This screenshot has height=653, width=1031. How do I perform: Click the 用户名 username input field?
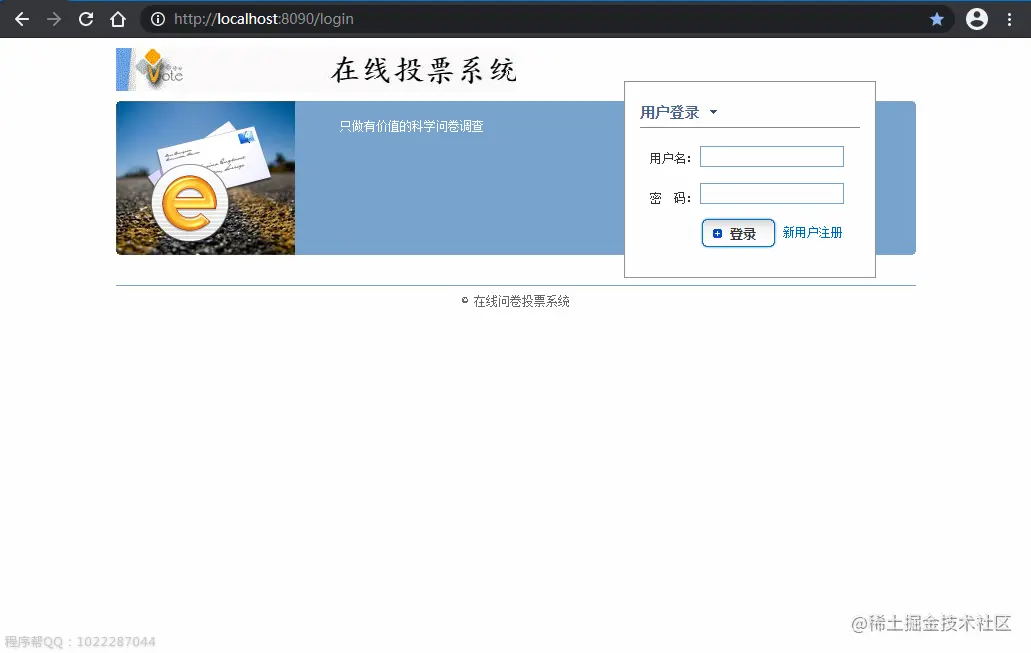(x=771, y=156)
